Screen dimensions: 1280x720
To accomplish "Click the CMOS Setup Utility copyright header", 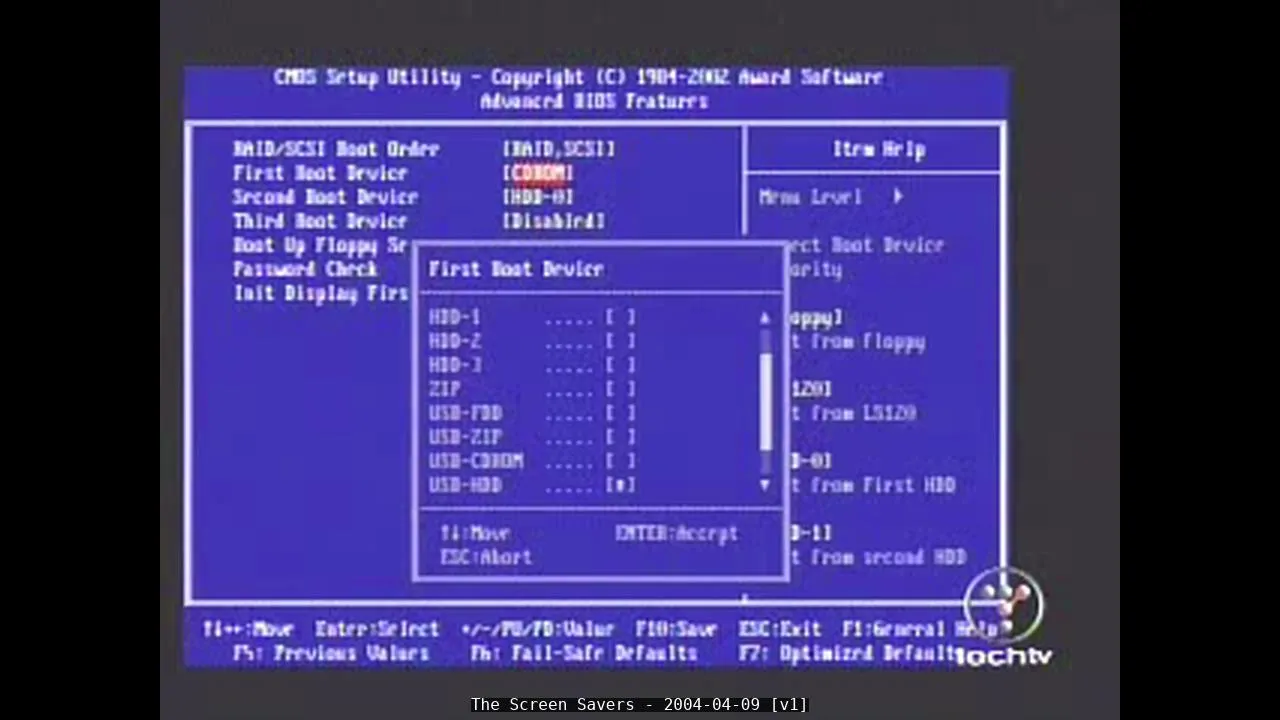I will click(578, 77).
